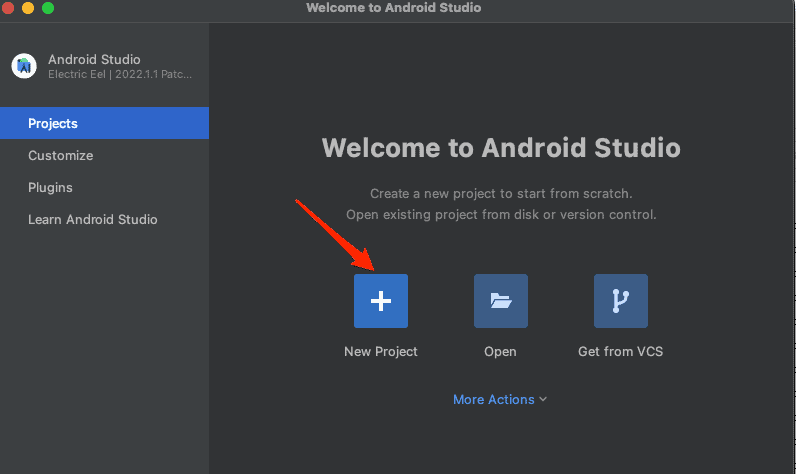The image size is (796, 474).
Task: Click the large Welcome to Android Studio heading
Action: pos(501,148)
